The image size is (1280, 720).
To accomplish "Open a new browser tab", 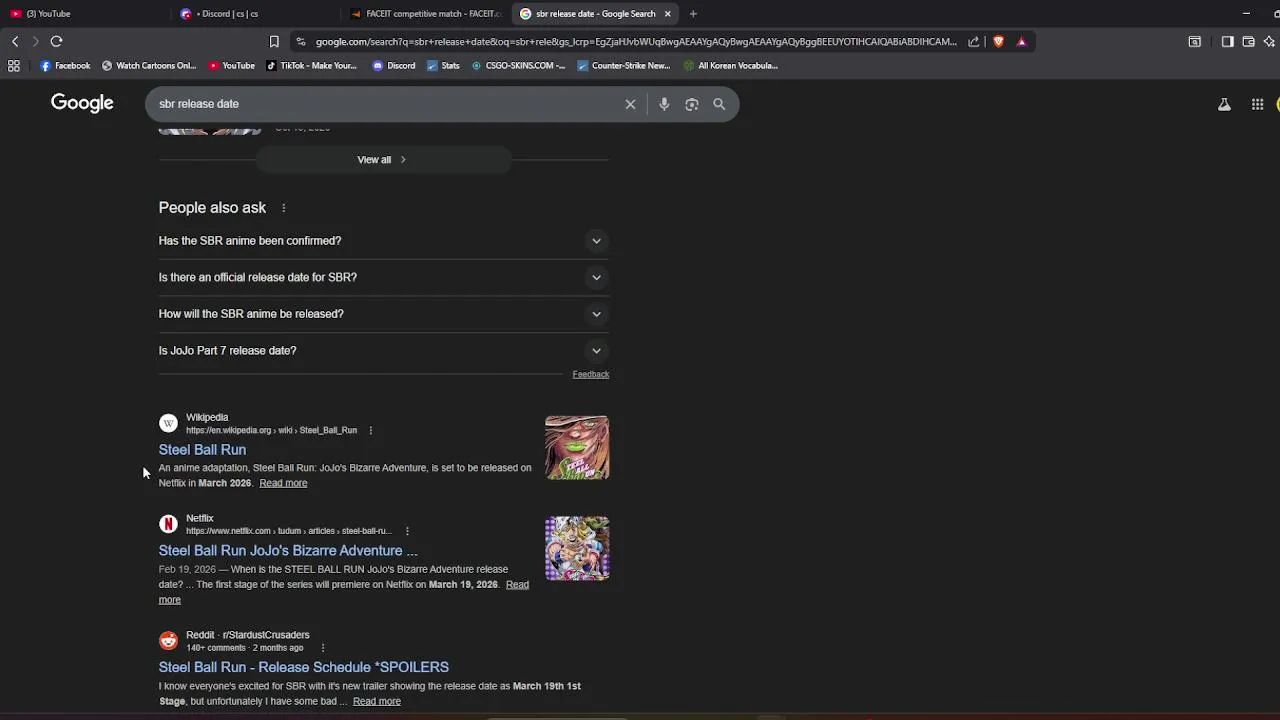I will click(x=693, y=14).
